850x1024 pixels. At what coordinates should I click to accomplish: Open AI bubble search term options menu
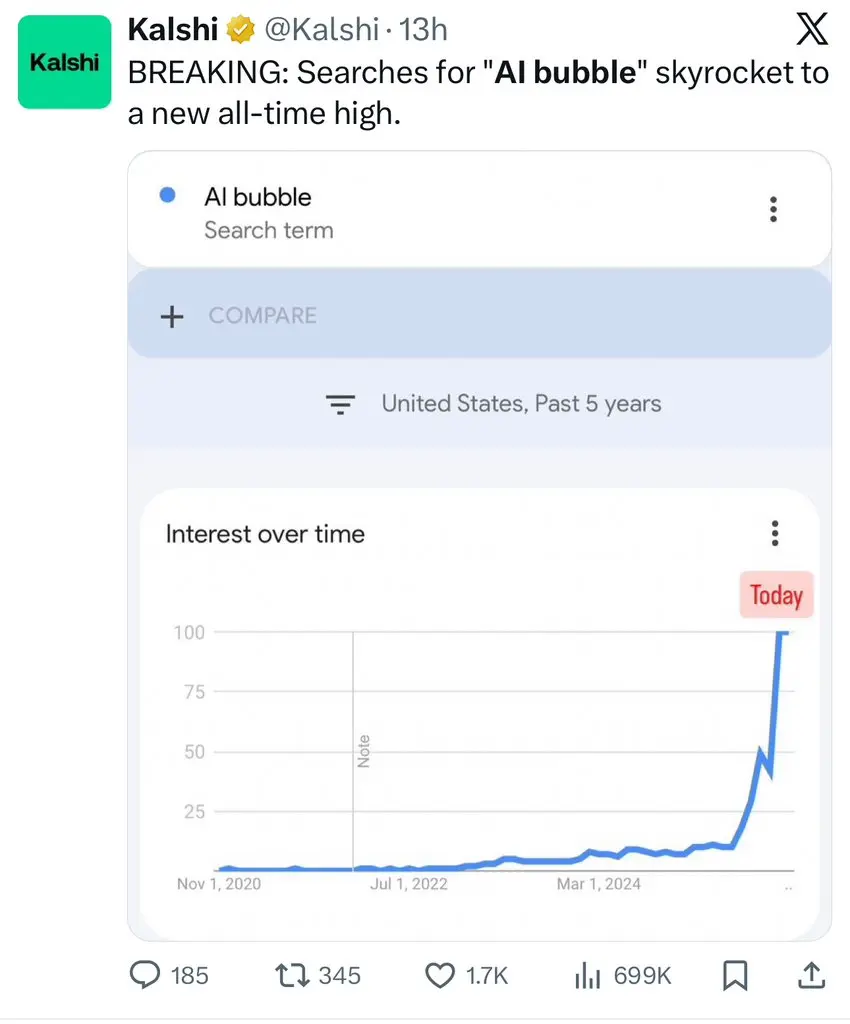pos(772,209)
